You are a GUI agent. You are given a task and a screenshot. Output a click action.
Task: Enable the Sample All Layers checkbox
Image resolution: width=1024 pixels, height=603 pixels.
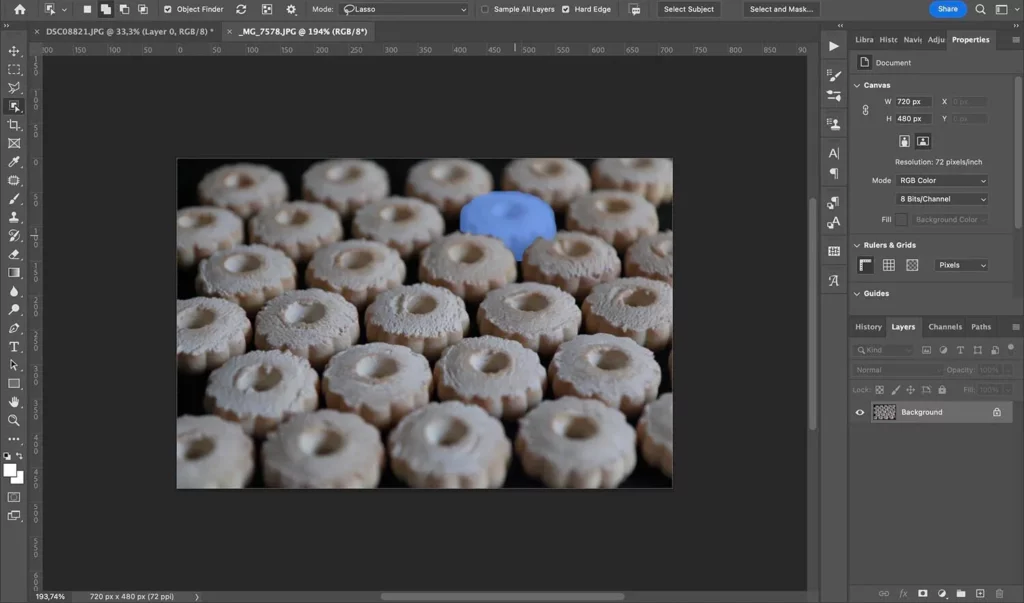tap(486, 9)
